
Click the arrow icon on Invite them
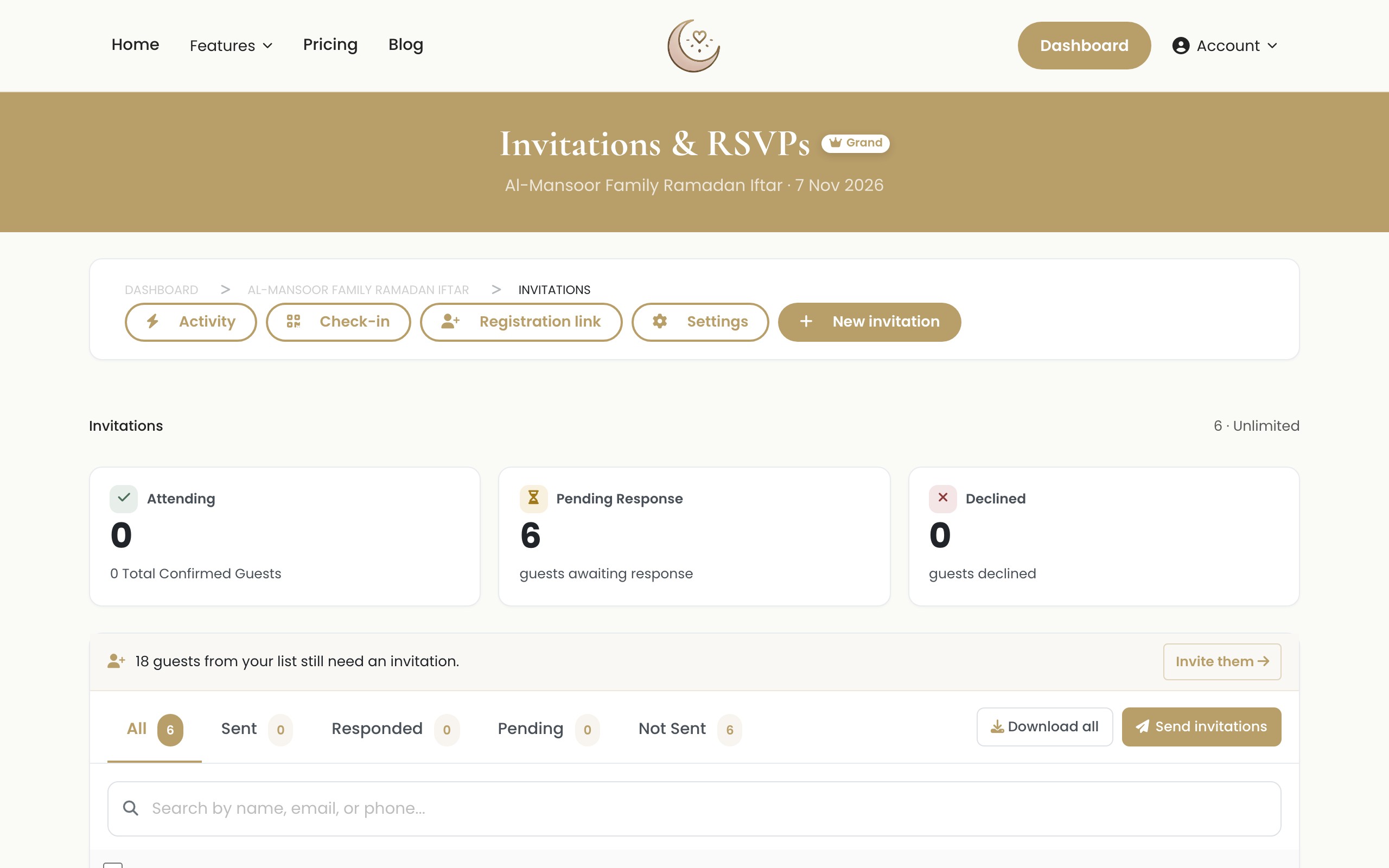[x=1263, y=661]
